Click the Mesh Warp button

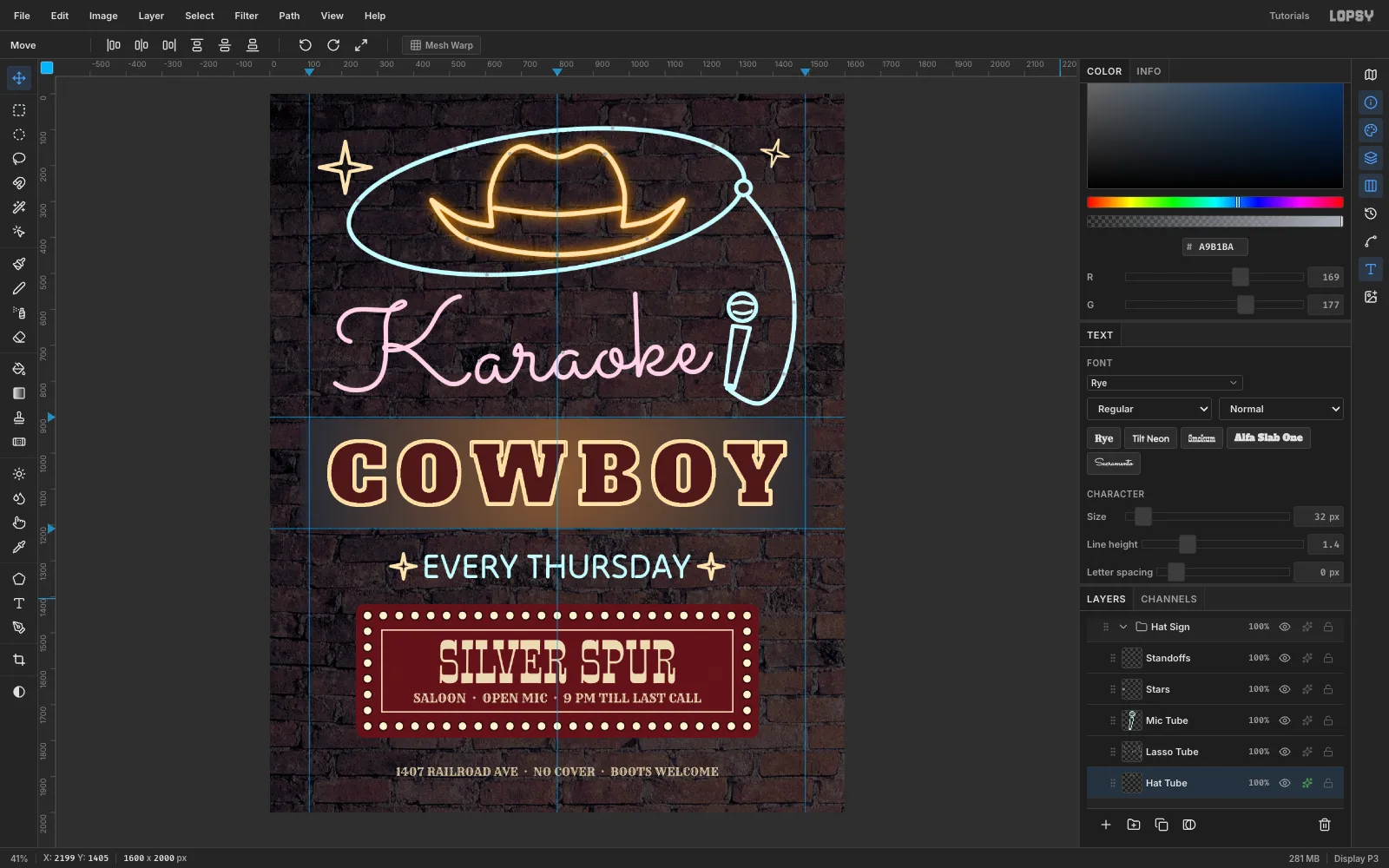click(x=442, y=45)
